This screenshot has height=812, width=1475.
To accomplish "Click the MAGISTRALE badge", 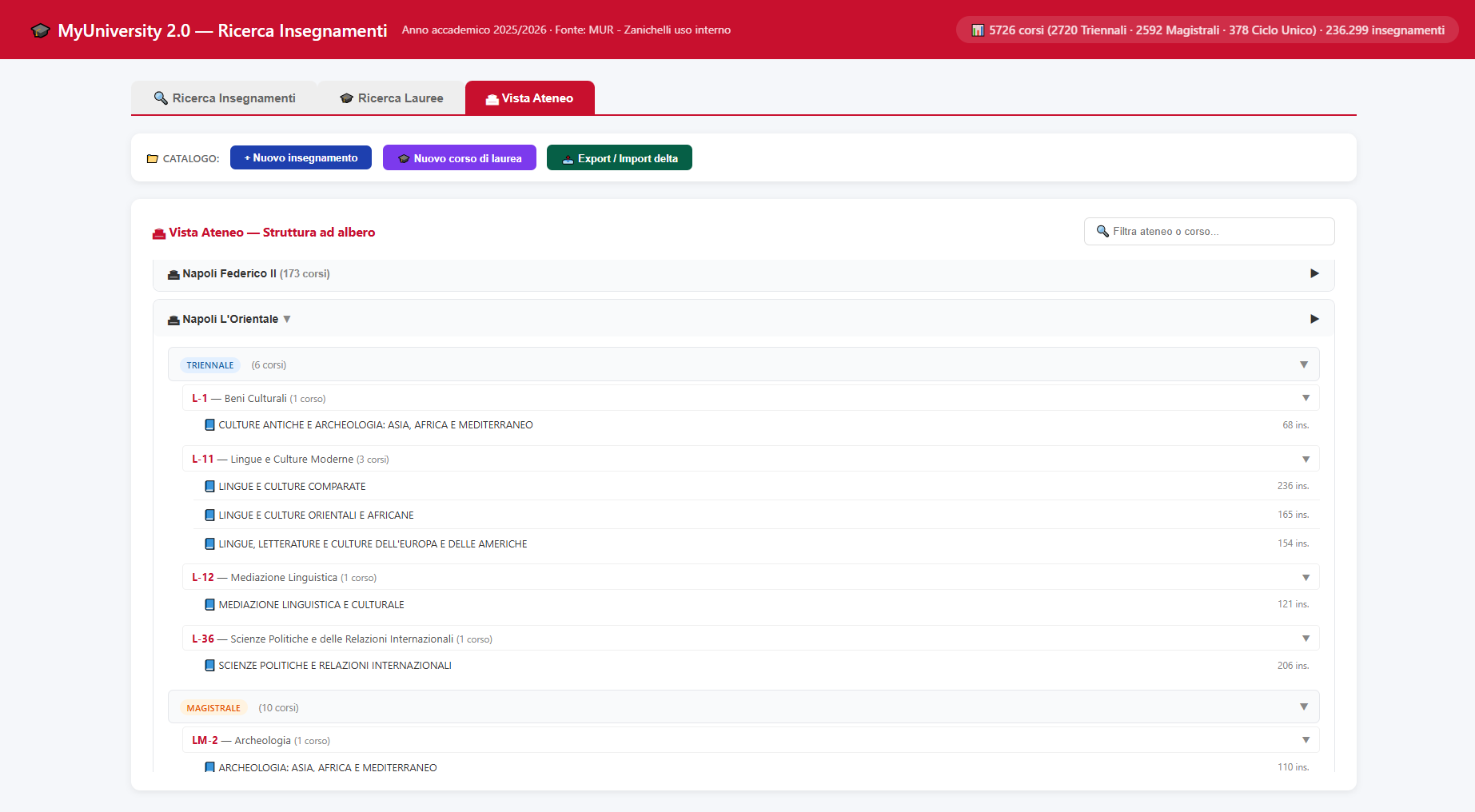I will [213, 708].
